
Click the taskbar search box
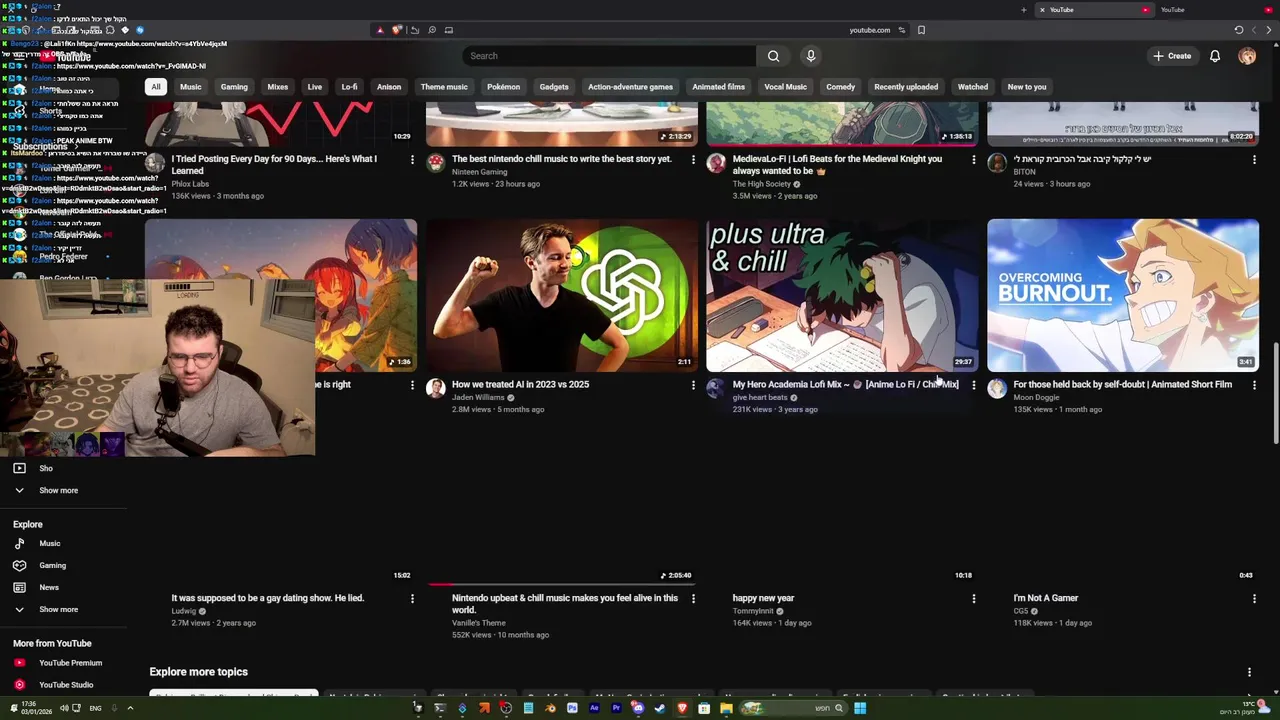[x=794, y=708]
